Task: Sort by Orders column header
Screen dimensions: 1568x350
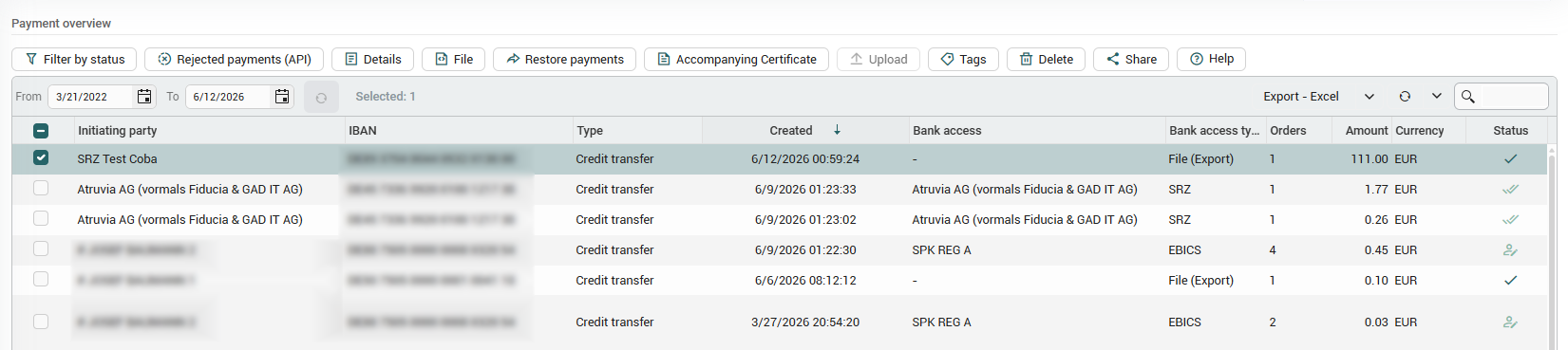Action: coord(1288,131)
